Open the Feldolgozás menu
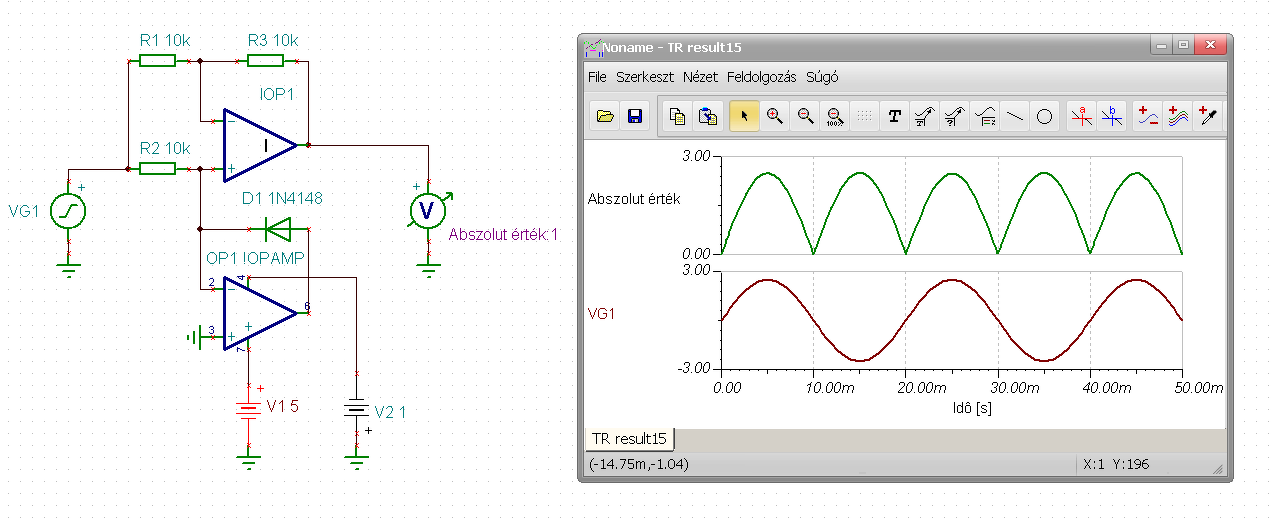1278x518 pixels. point(762,77)
